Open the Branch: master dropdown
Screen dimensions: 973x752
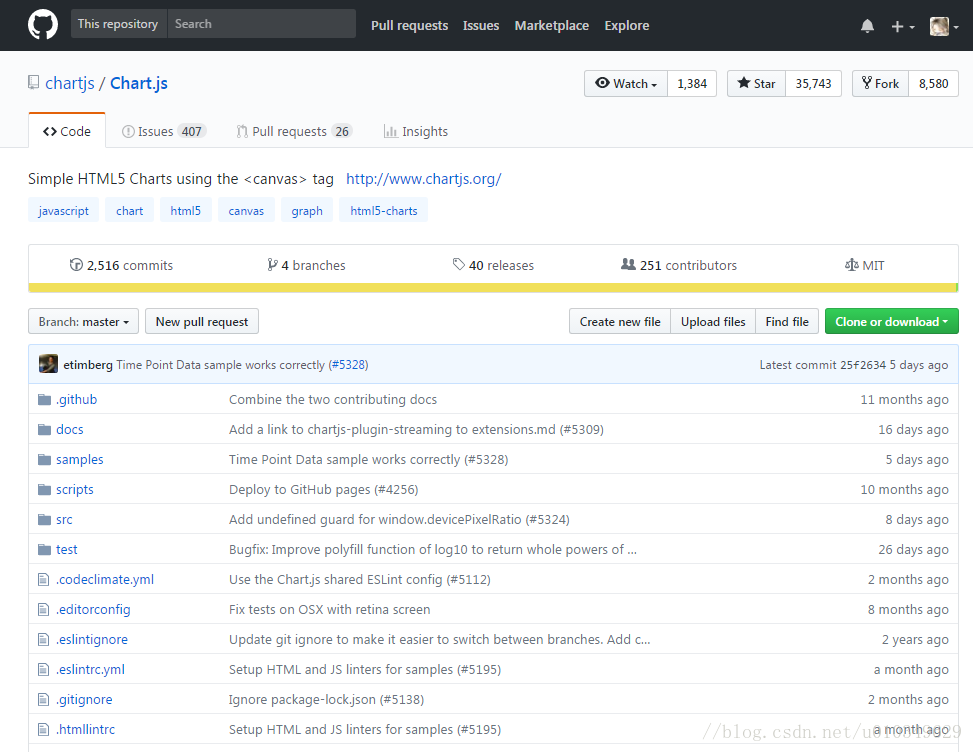pos(83,321)
